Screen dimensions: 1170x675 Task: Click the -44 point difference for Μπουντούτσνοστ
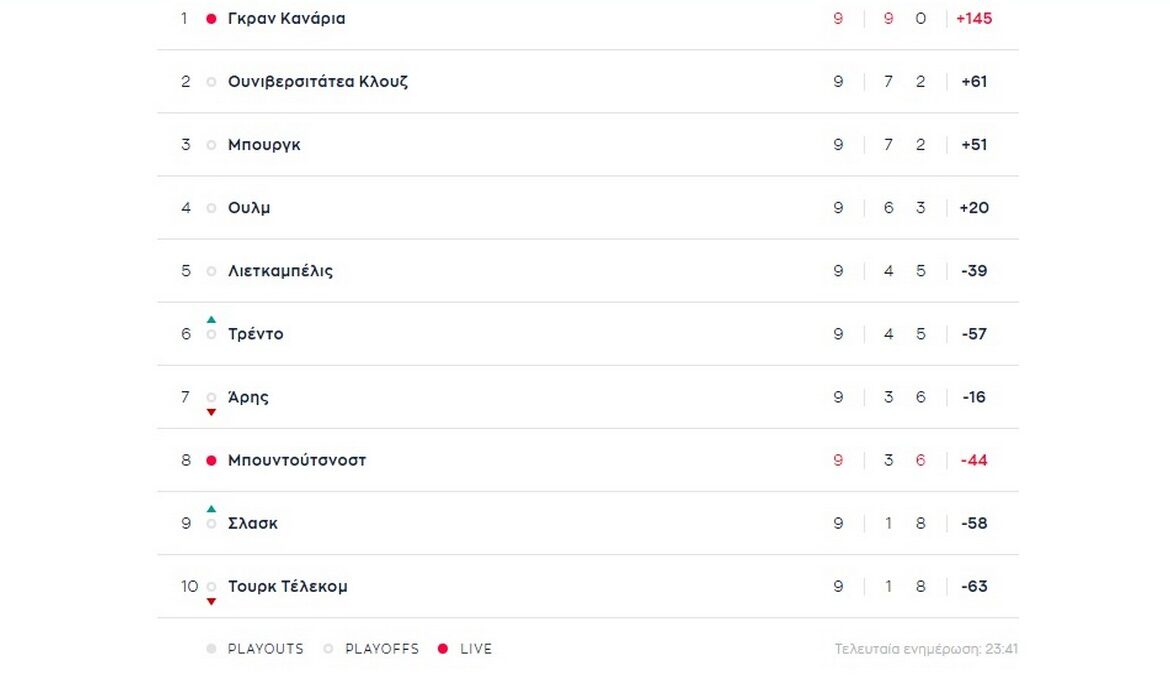(974, 461)
